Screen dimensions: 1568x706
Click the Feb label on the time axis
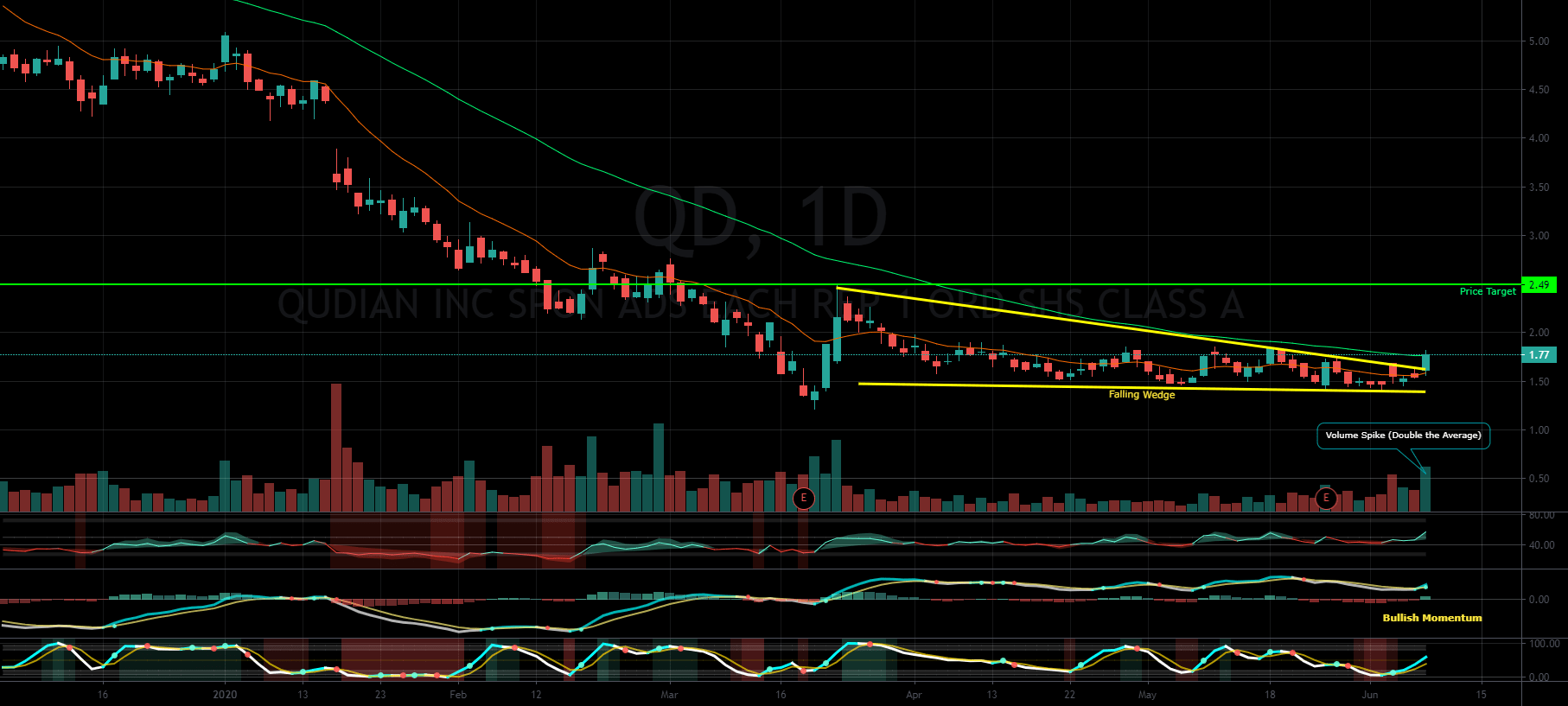tap(458, 695)
